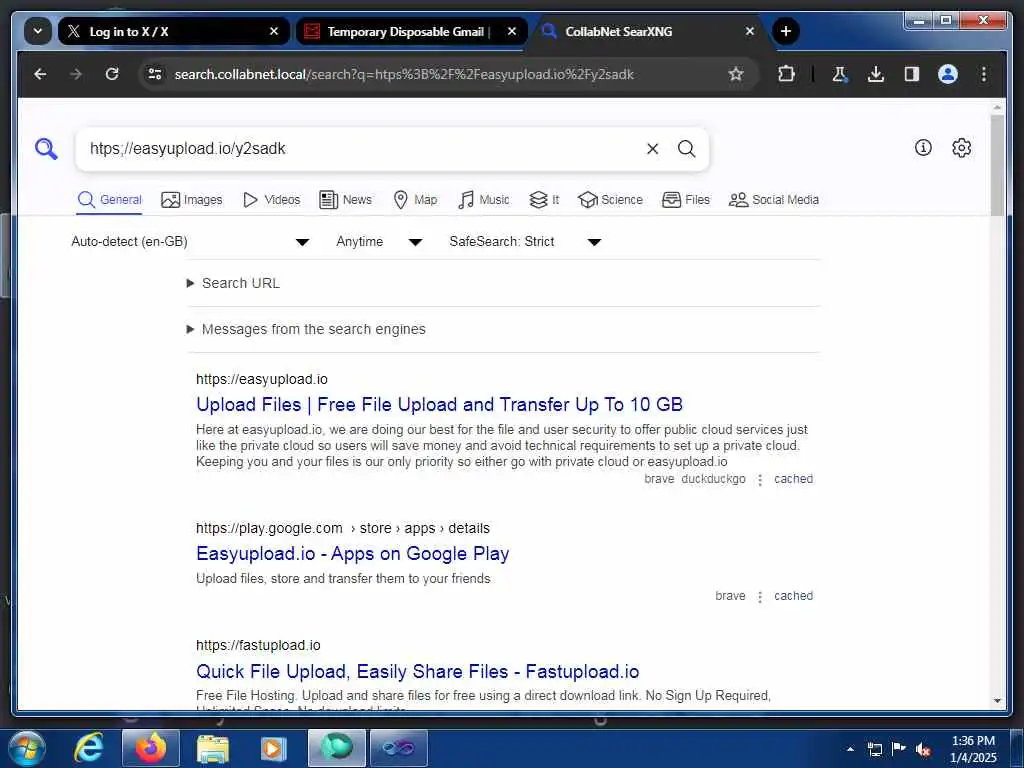This screenshot has width=1024, height=768.
Task: Click the page vertical scrollbar thumb
Action: [997, 166]
